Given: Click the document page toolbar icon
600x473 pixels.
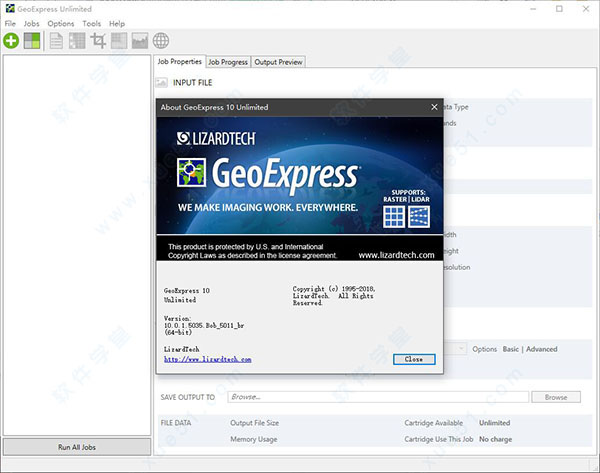Looking at the screenshot, I should [x=56, y=40].
